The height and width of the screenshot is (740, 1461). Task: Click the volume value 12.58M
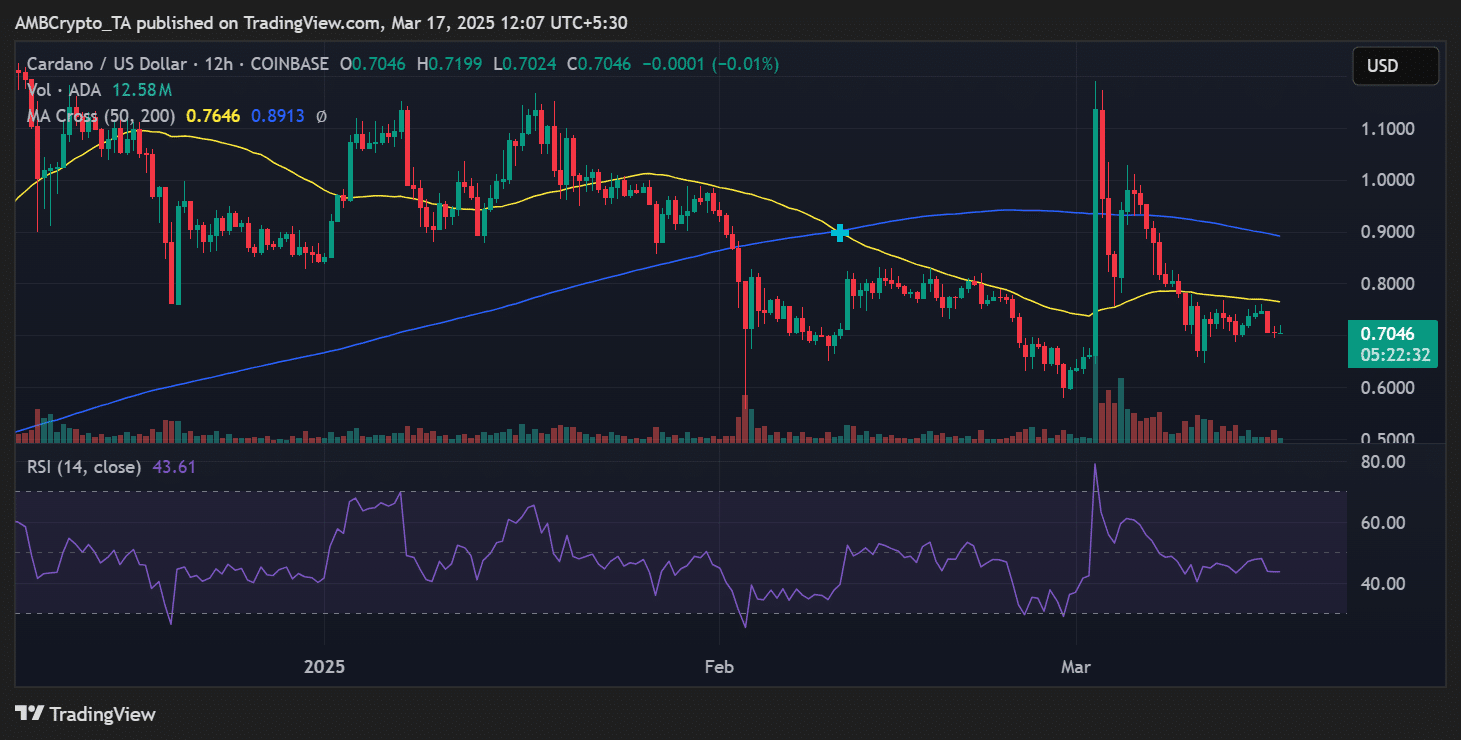point(134,90)
